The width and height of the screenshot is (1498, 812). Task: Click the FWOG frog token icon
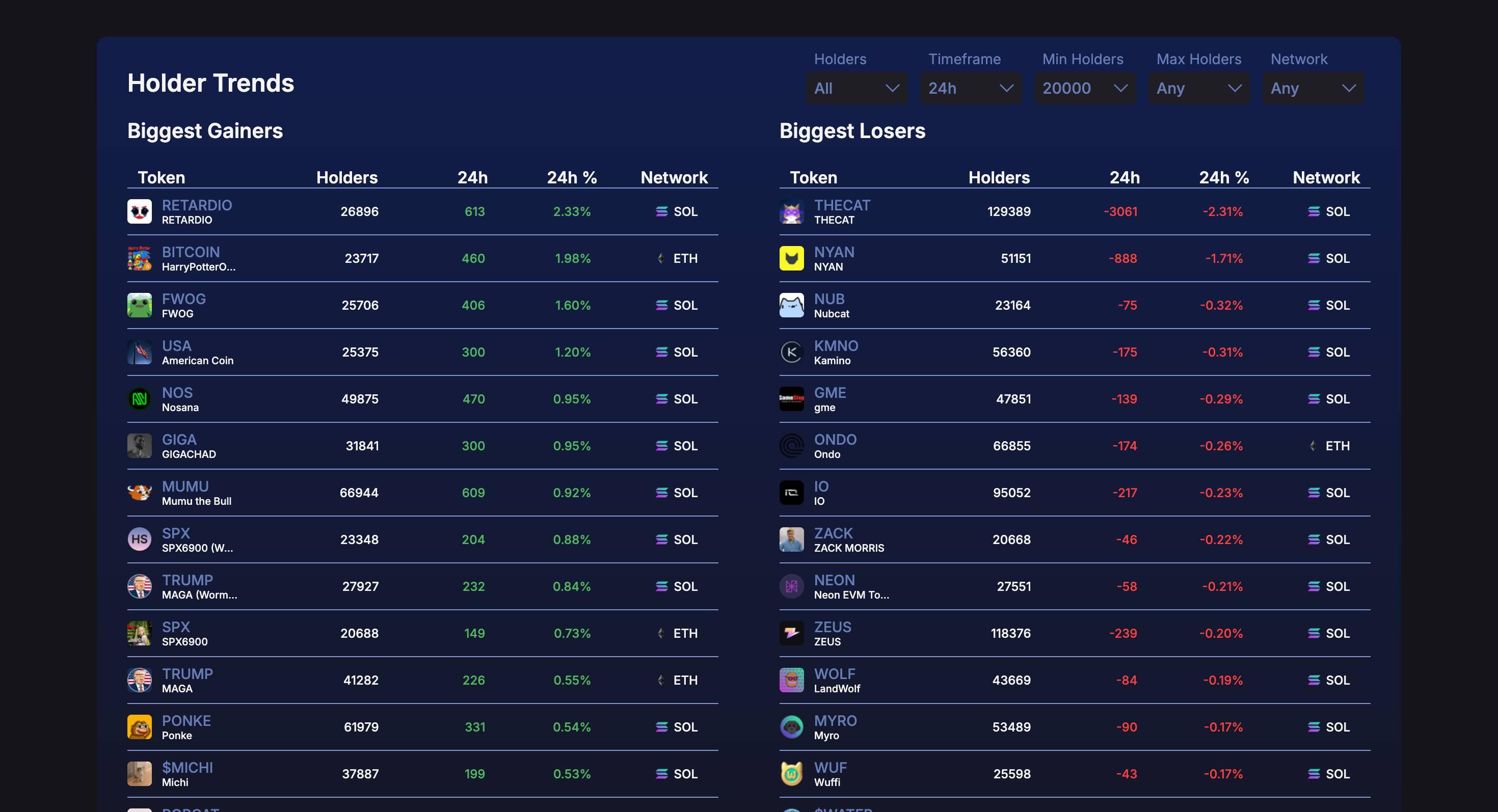point(139,305)
